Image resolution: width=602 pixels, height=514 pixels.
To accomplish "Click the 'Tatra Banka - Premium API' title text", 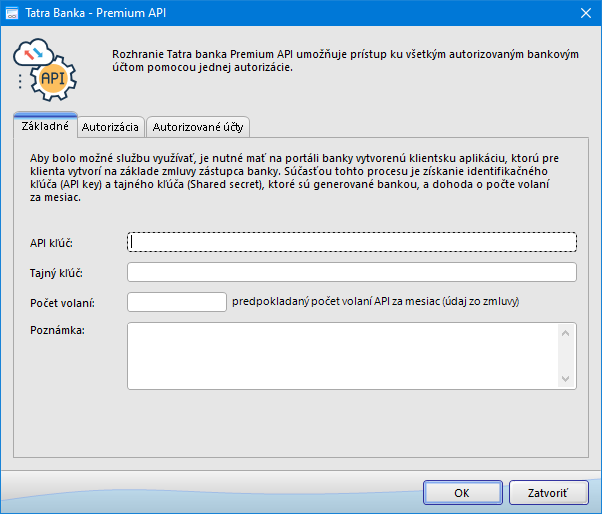I will pos(96,13).
